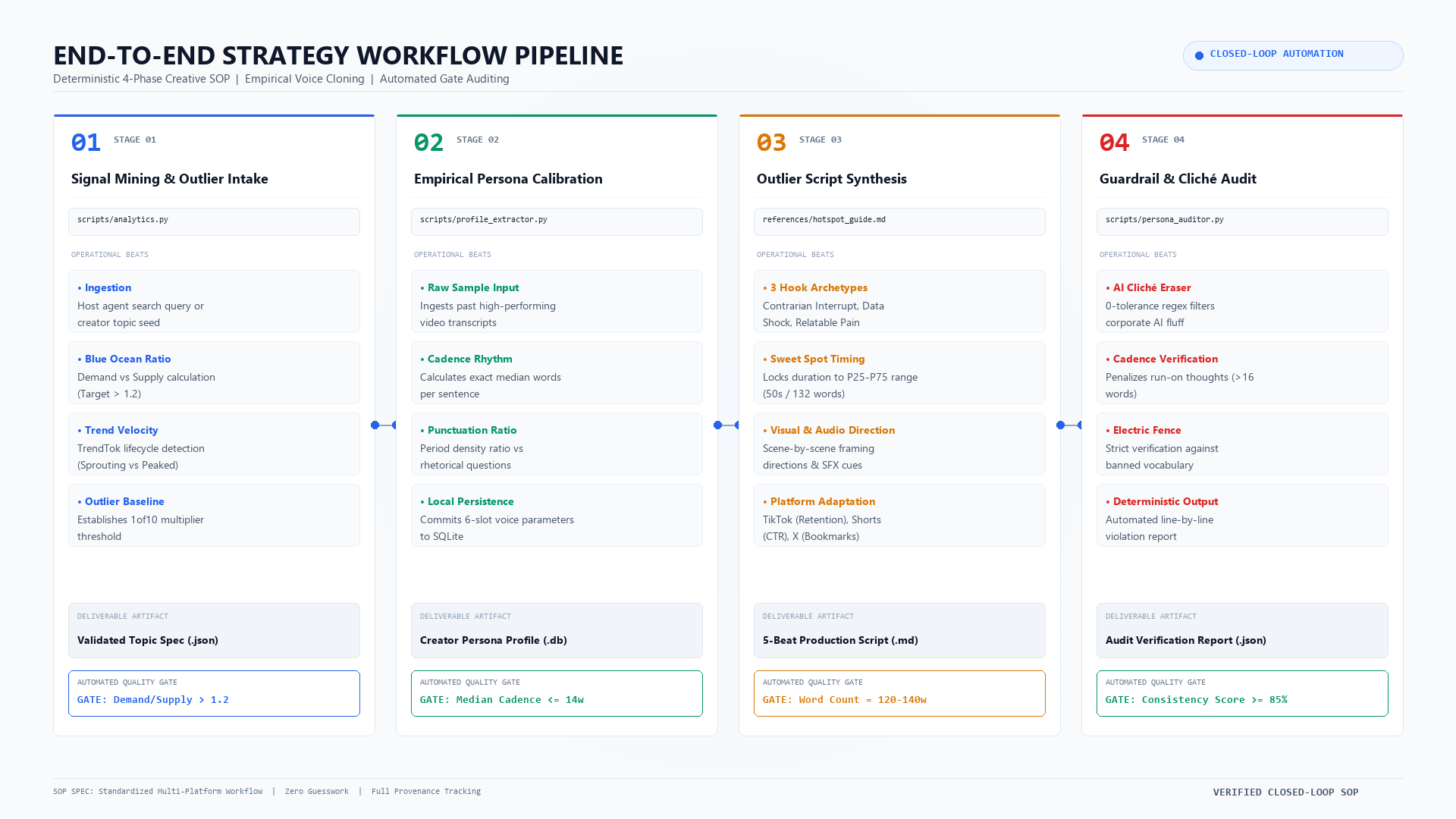Image resolution: width=1456 pixels, height=819 pixels.
Task: Select the Stage 03 number '03'
Action: tap(771, 143)
